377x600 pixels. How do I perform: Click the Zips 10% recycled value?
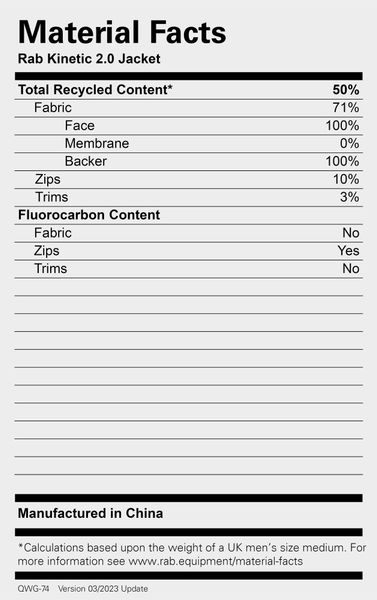pyautogui.click(x=346, y=179)
